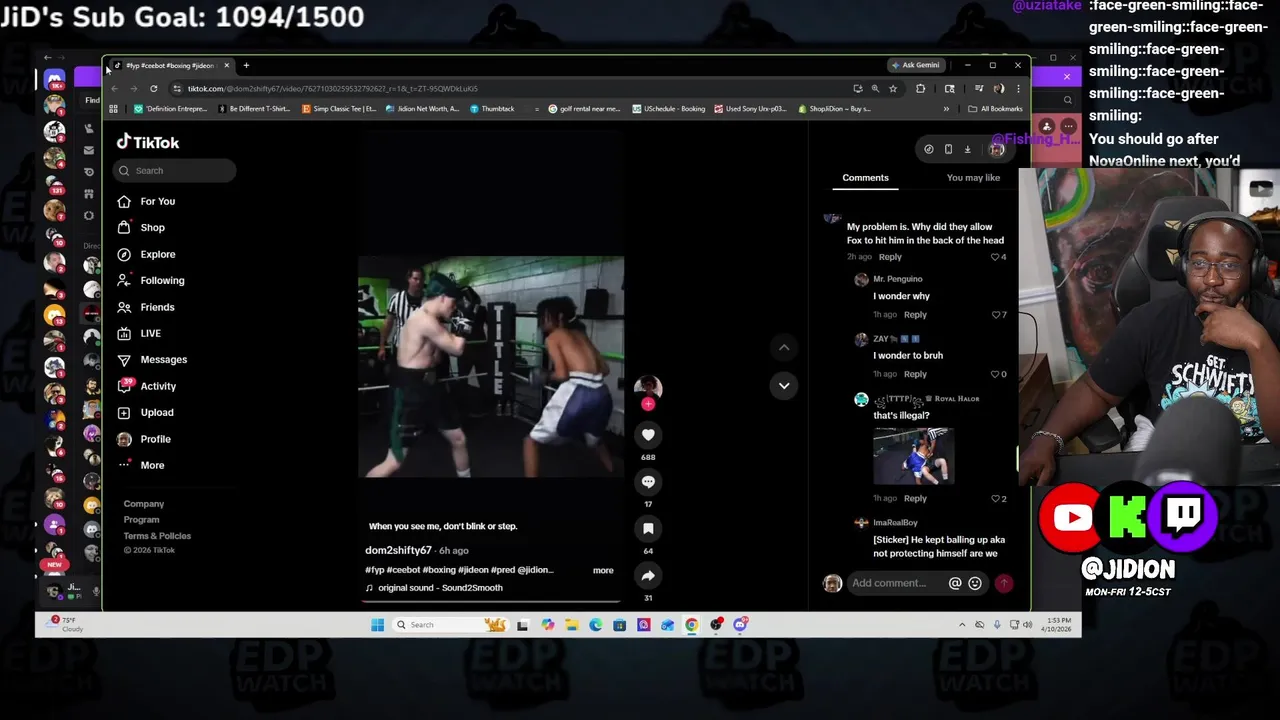1280x720 pixels.
Task: Open the Windows Start menu
Action: 377,625
